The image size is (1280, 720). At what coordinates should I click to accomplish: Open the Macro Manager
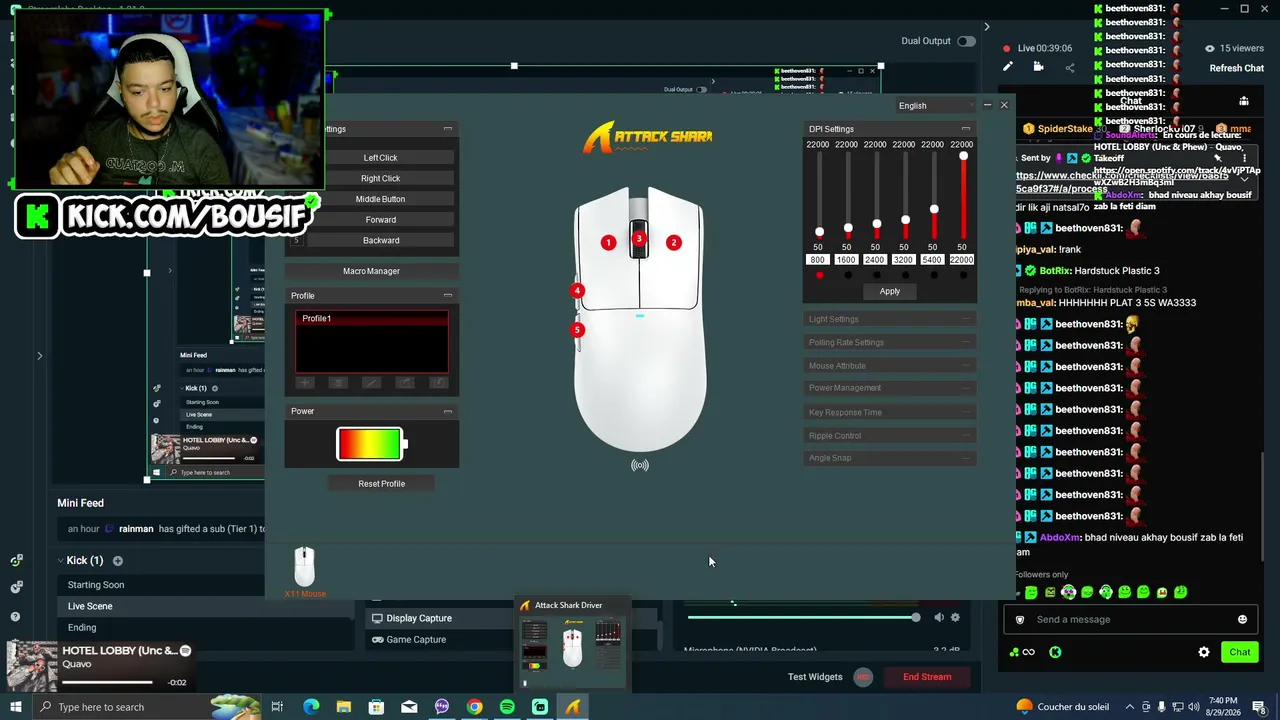coord(372,271)
